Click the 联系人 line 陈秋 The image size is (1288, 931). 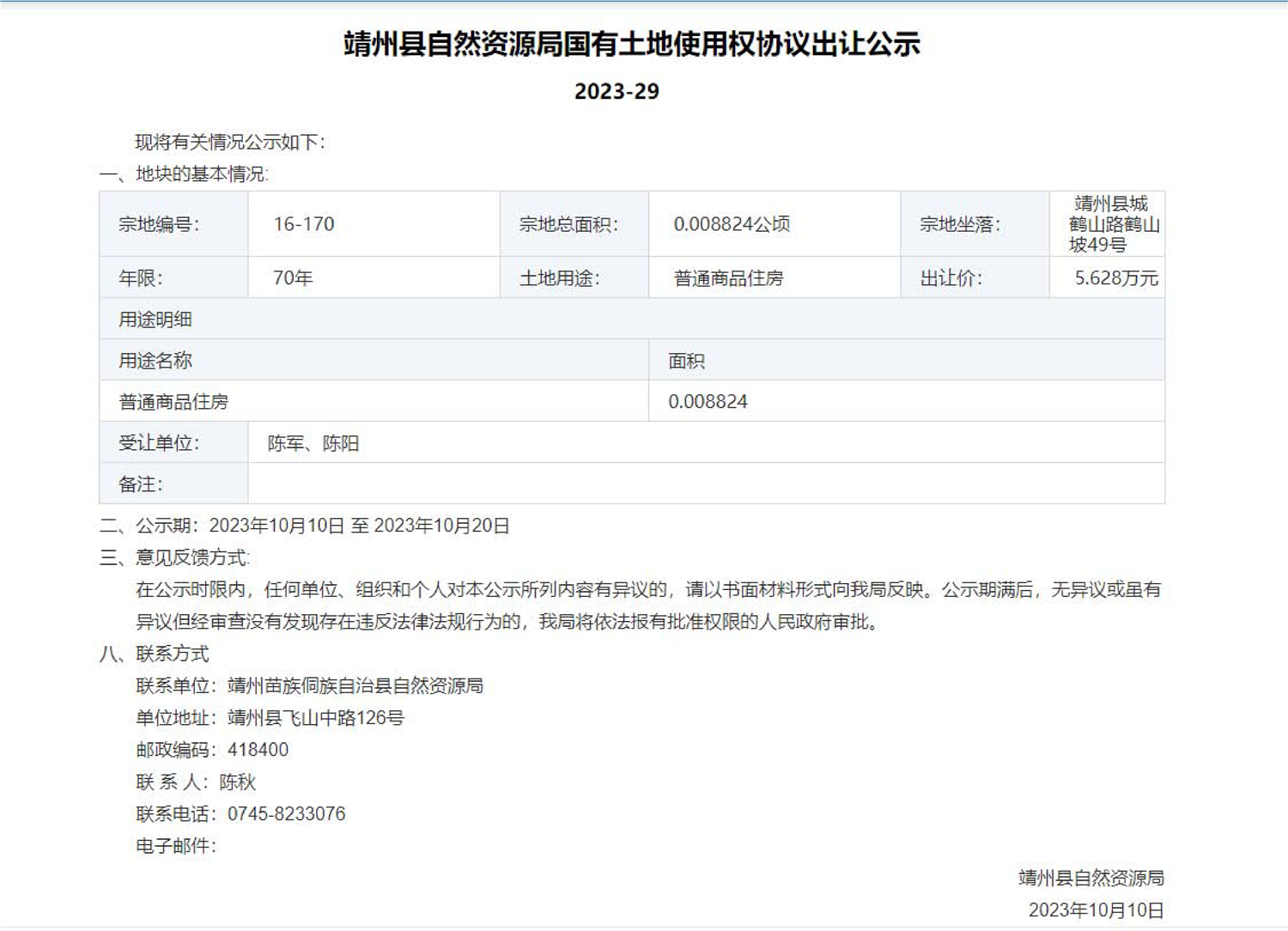point(196,782)
